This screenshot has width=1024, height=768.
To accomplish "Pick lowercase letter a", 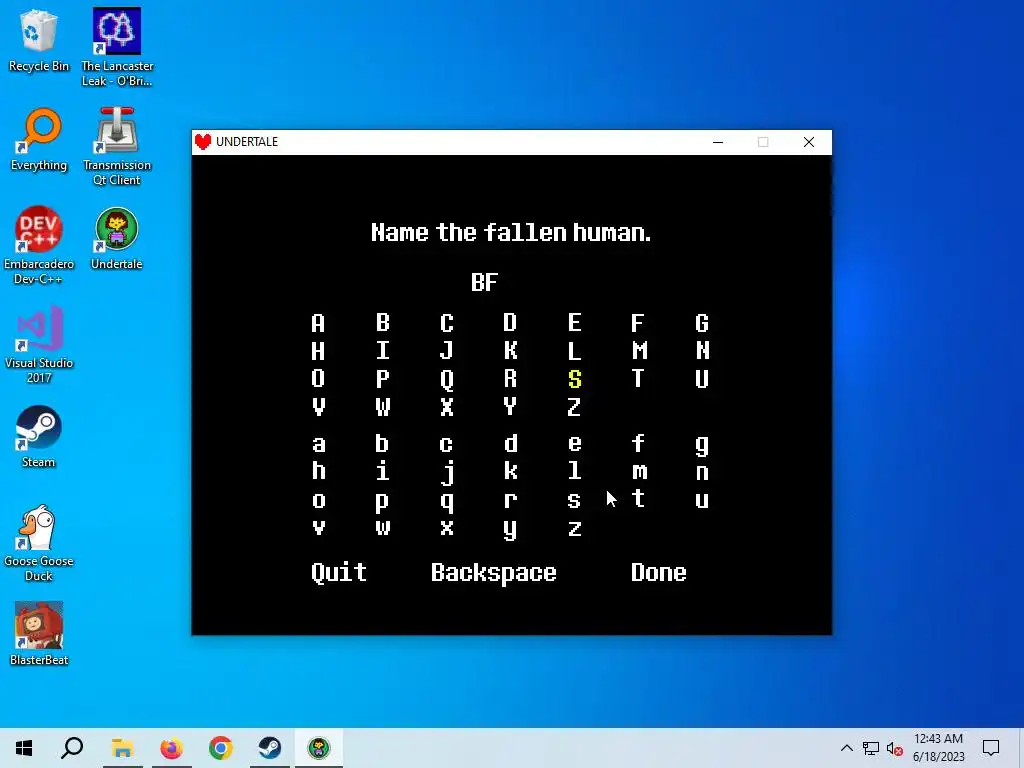I will pyautogui.click(x=318, y=445).
